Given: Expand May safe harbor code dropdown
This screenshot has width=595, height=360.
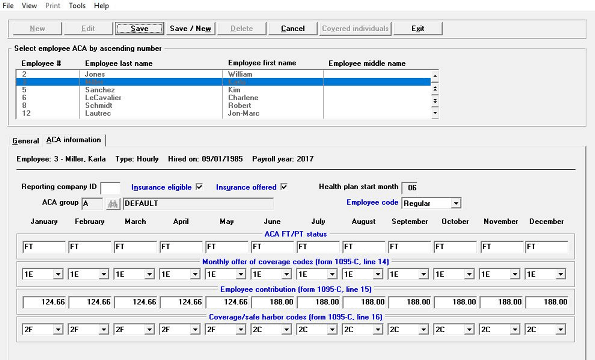Looking at the screenshot, I should tap(241, 330).
